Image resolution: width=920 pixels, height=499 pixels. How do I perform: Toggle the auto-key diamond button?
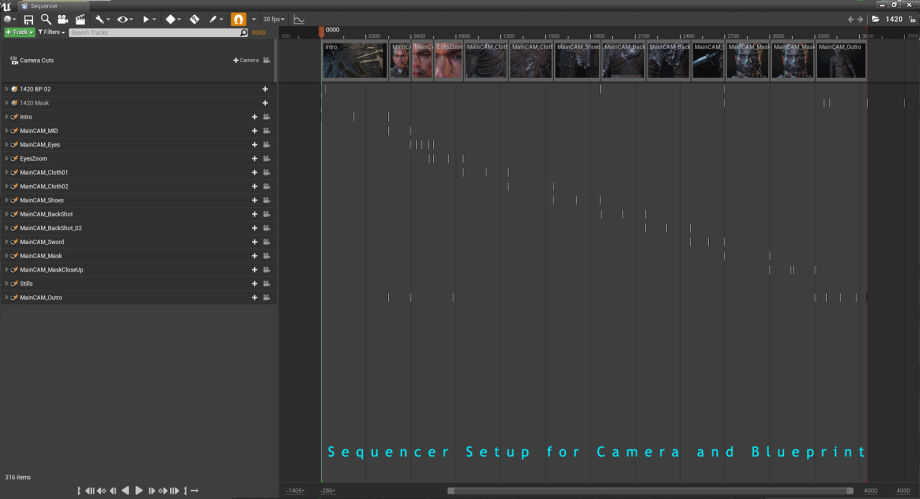(171, 19)
